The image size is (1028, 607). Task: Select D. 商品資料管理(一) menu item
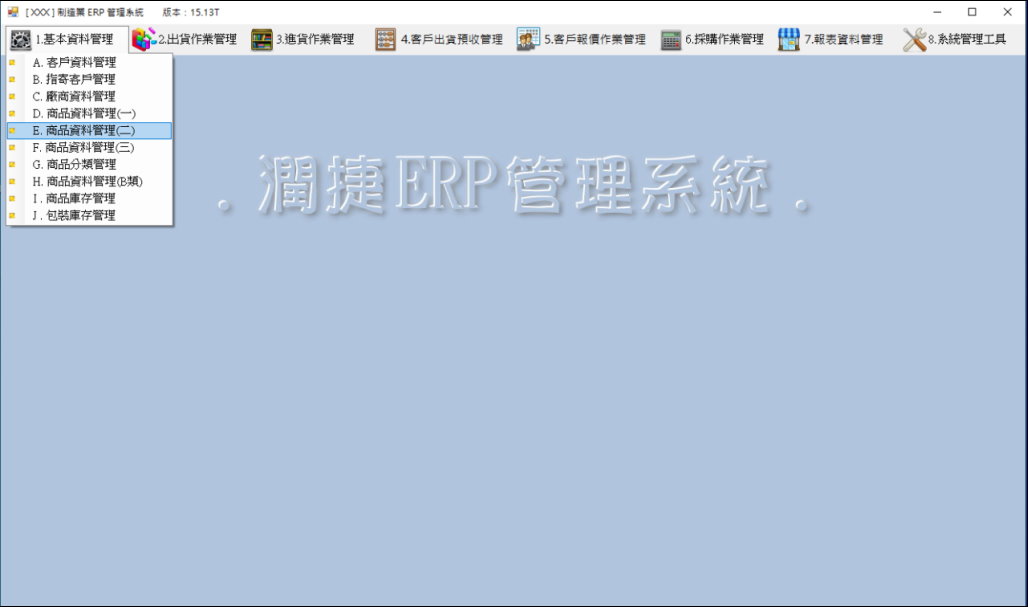click(84, 113)
